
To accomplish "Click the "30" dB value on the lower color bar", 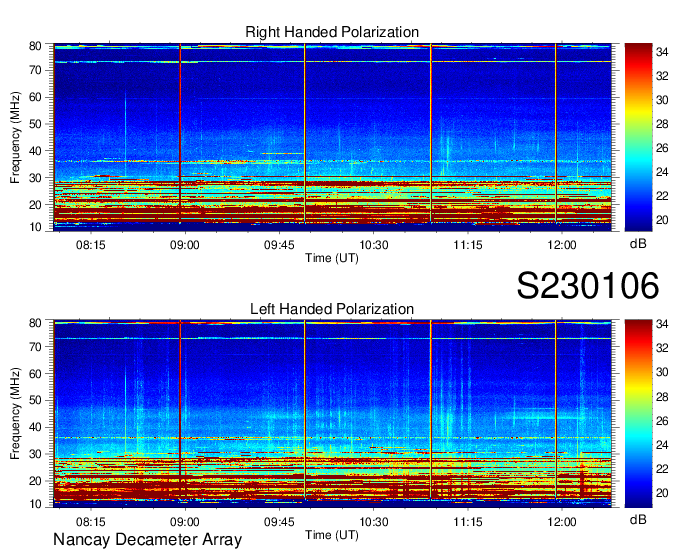I will pyautogui.click(x=662, y=372).
